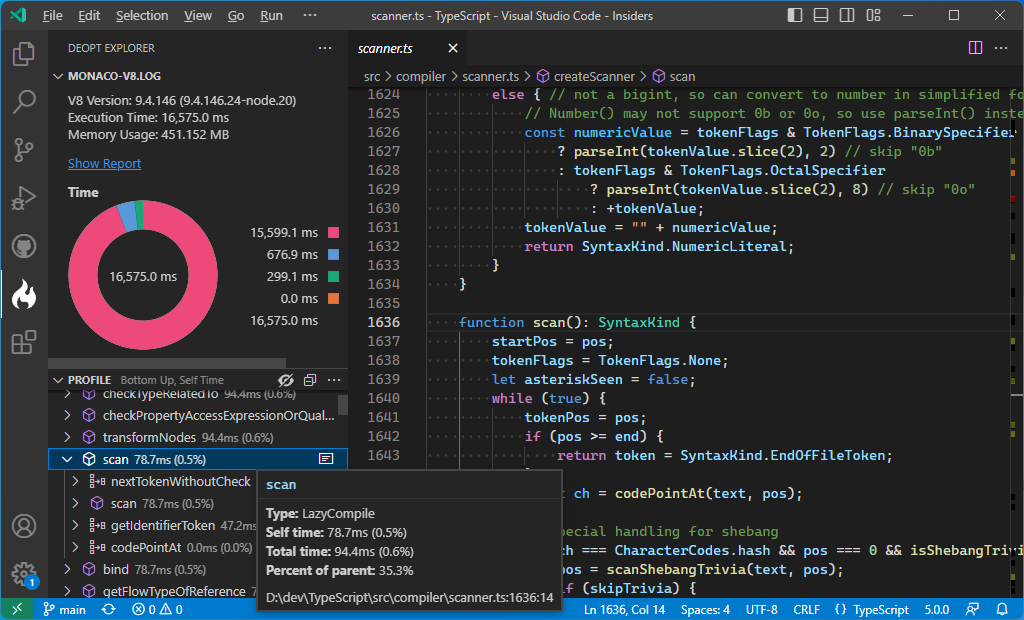Click the blue 676.9 ms legend swatch

(x=333, y=254)
